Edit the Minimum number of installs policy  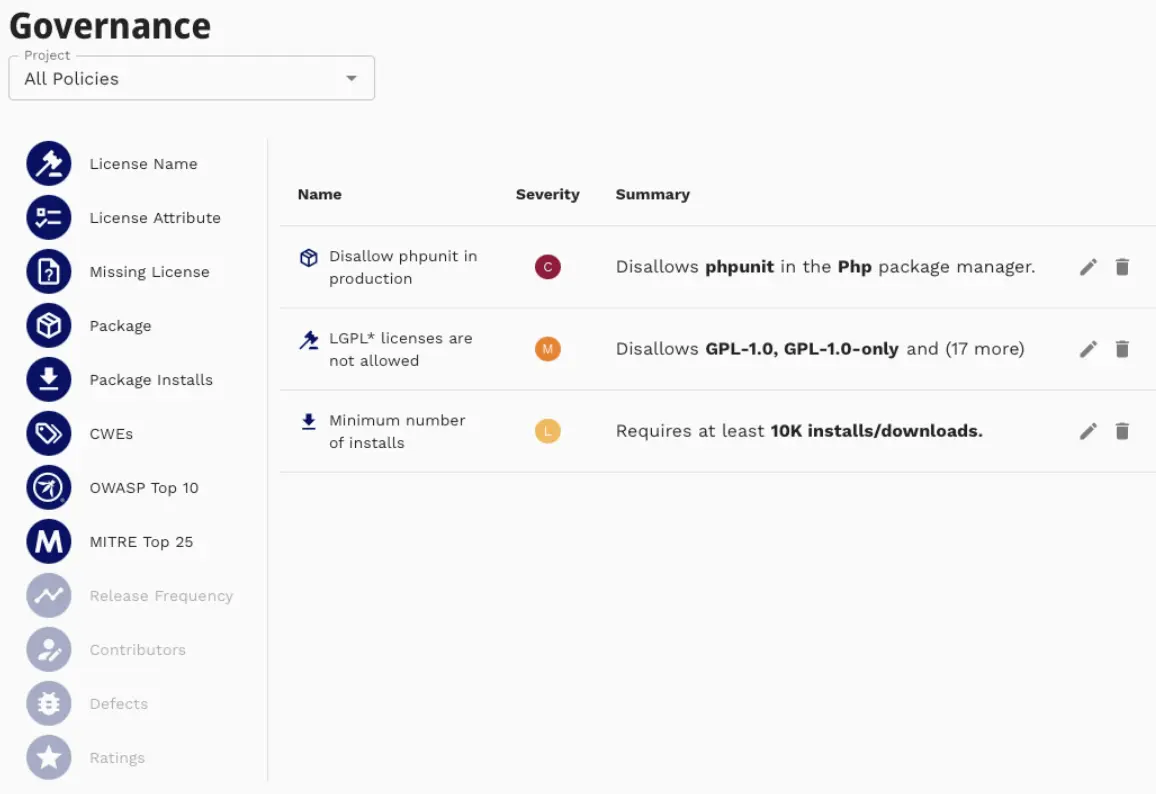(x=1088, y=431)
